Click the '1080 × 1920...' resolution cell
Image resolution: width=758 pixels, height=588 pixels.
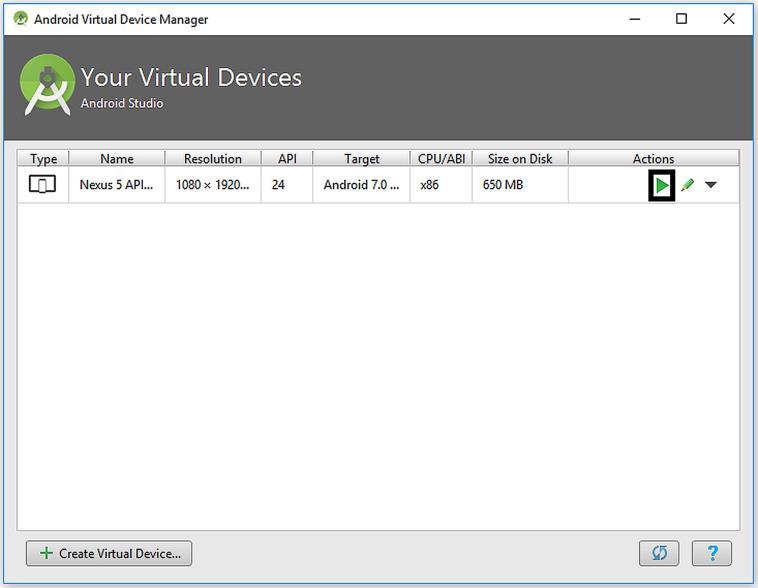click(213, 185)
